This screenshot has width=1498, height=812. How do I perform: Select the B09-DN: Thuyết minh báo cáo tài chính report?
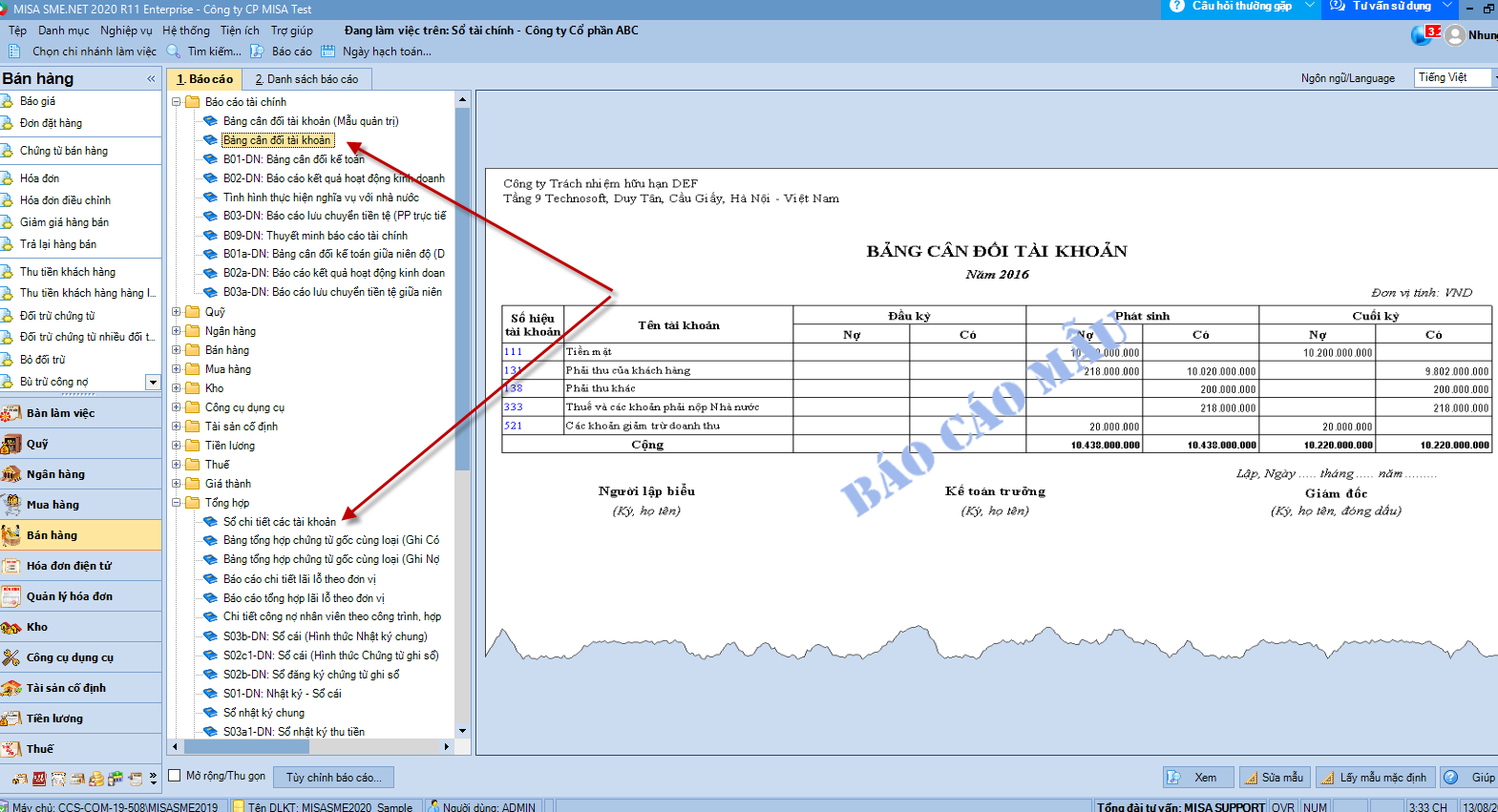click(315, 236)
